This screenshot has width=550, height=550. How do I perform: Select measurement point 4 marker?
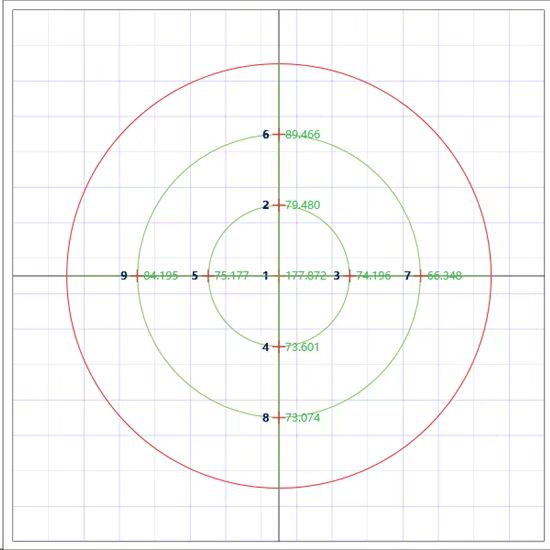coord(279,347)
